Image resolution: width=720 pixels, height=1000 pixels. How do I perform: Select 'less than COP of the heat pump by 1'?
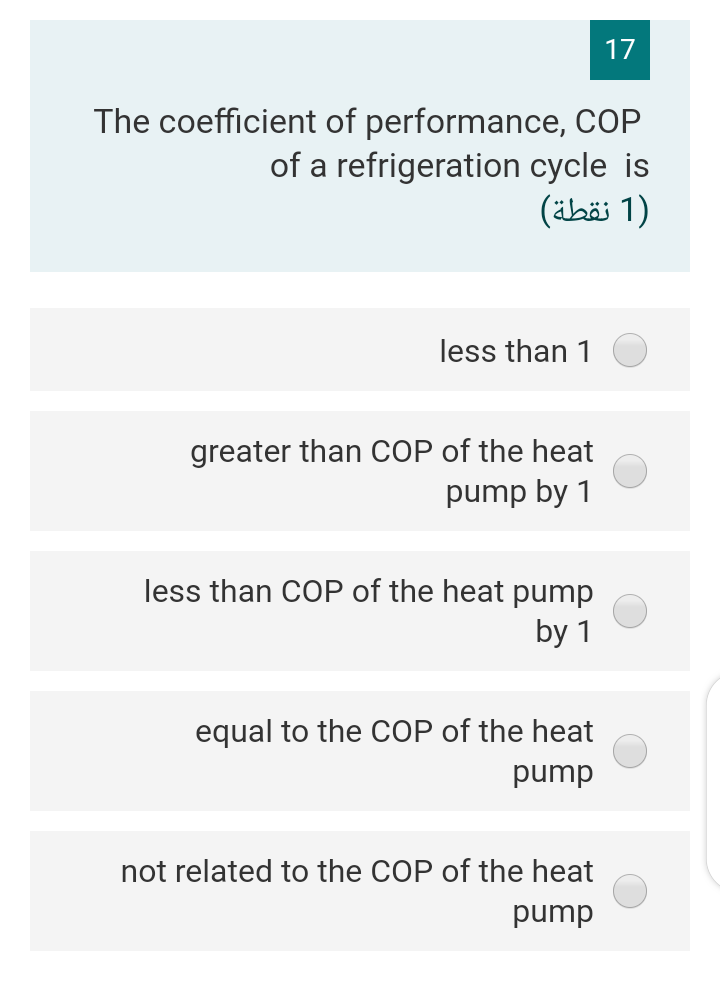point(630,610)
